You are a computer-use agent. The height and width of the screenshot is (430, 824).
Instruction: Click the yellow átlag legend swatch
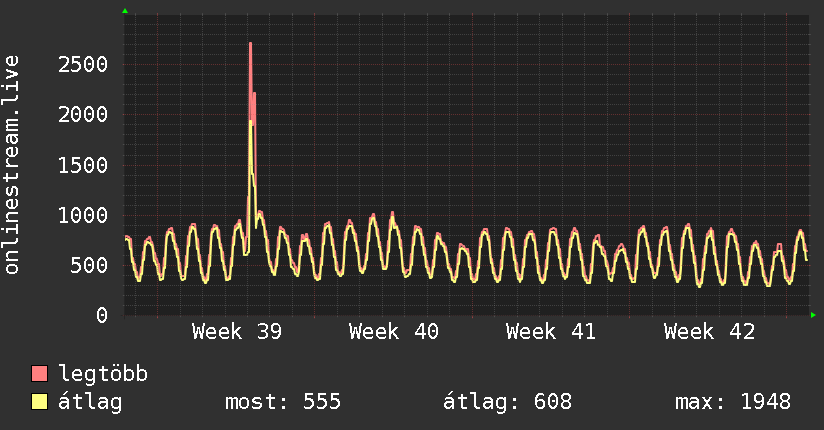point(39,402)
